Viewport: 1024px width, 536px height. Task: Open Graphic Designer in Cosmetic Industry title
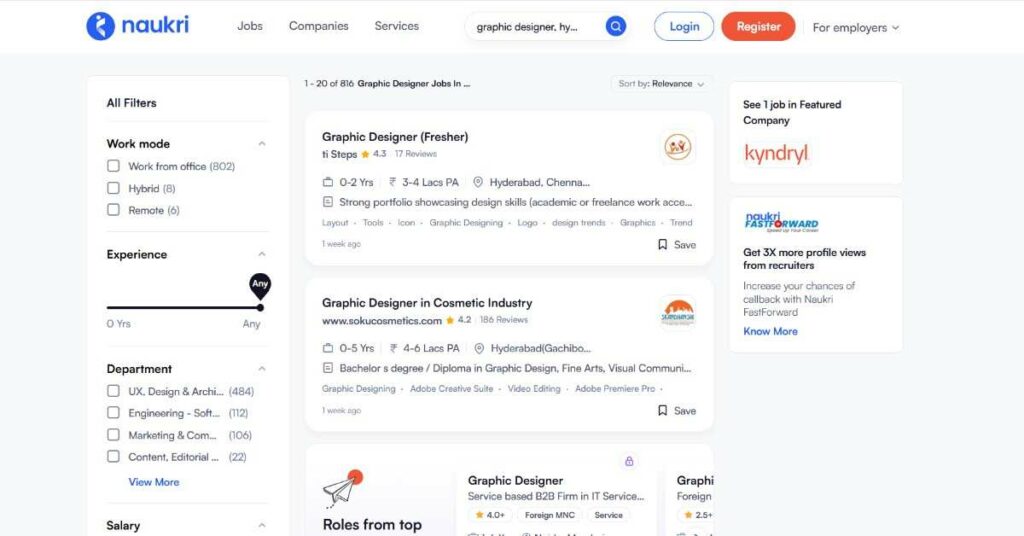click(426, 303)
